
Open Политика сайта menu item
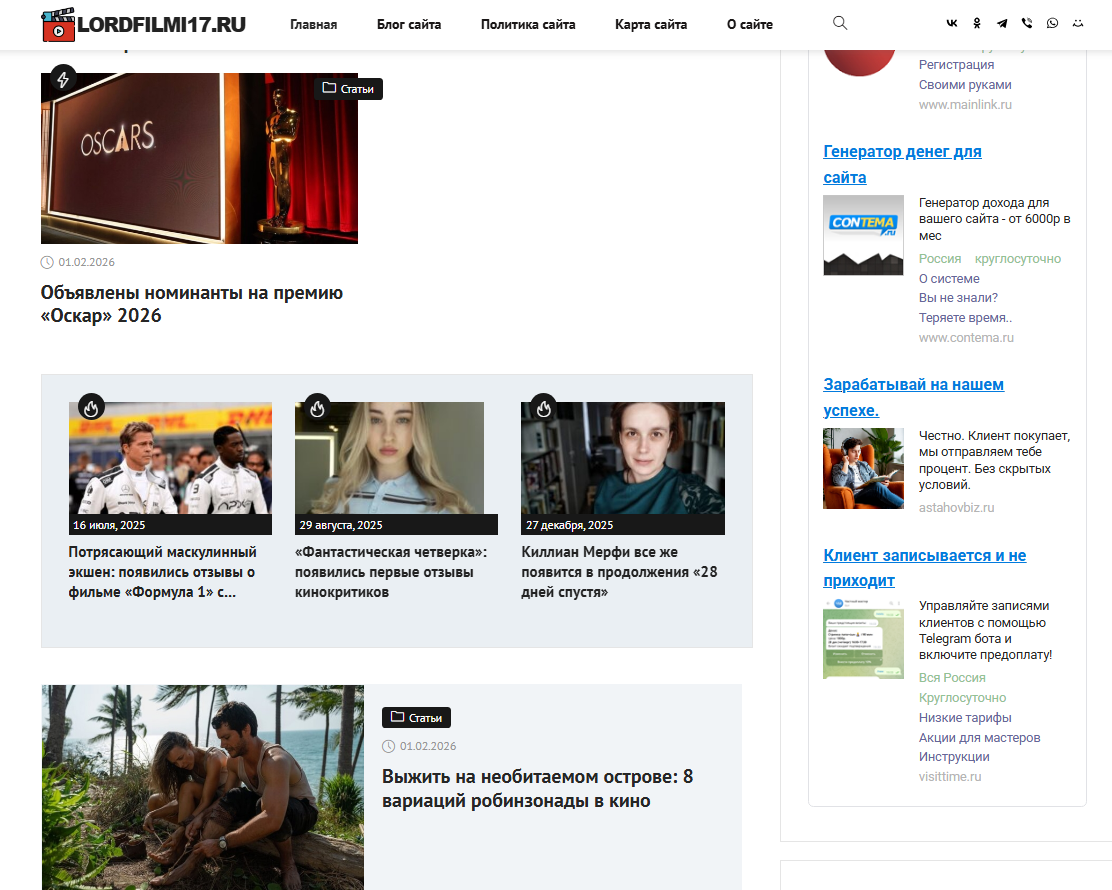click(x=528, y=25)
